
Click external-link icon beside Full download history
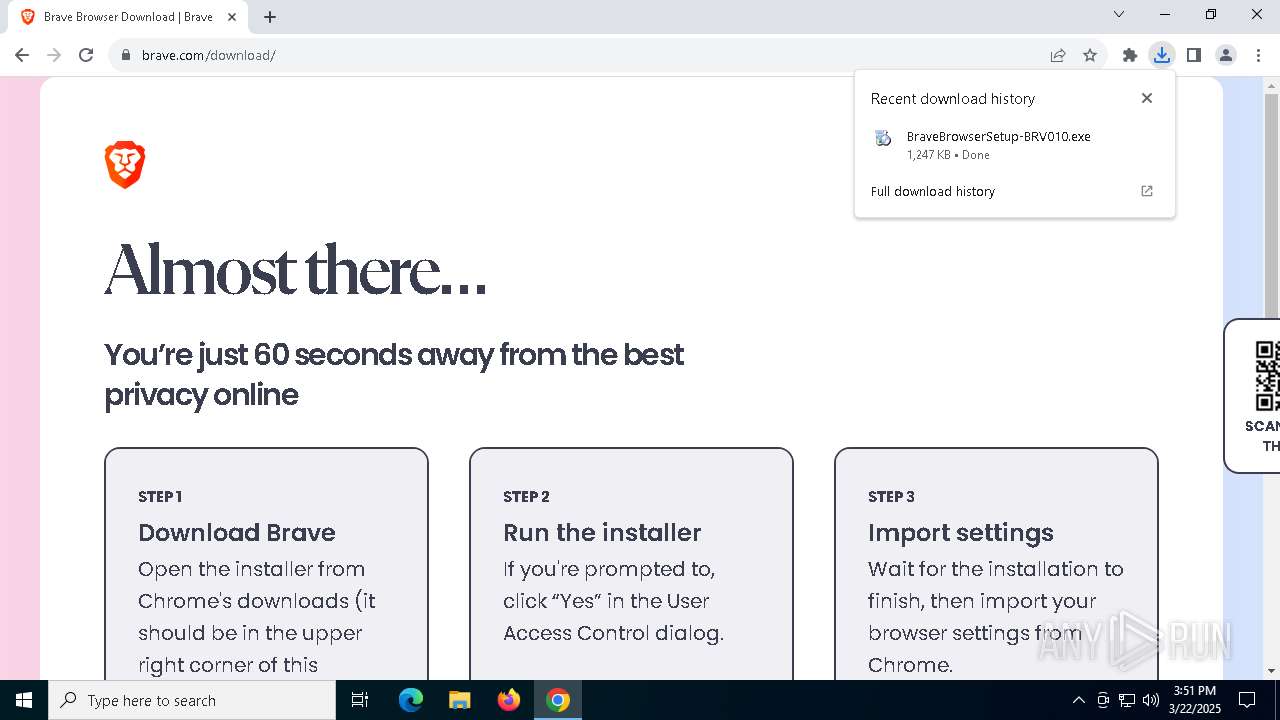pyautogui.click(x=1147, y=191)
